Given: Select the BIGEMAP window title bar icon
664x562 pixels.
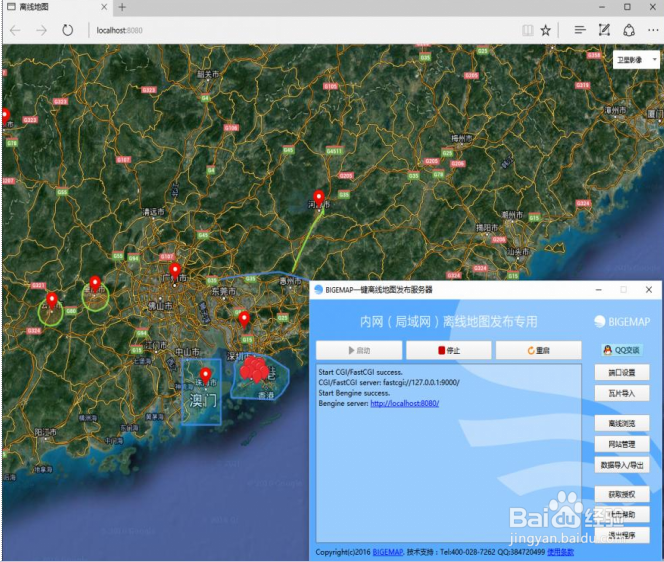Looking at the screenshot, I should (318, 290).
